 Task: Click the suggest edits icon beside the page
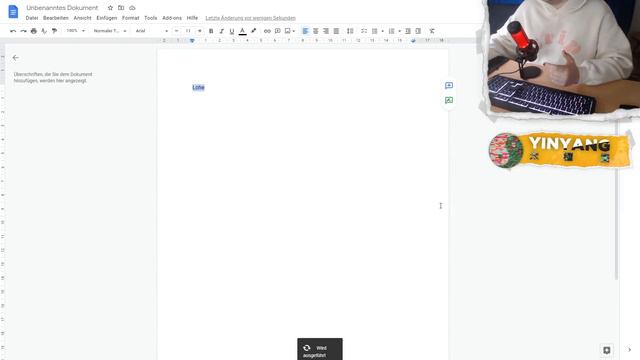click(x=449, y=100)
